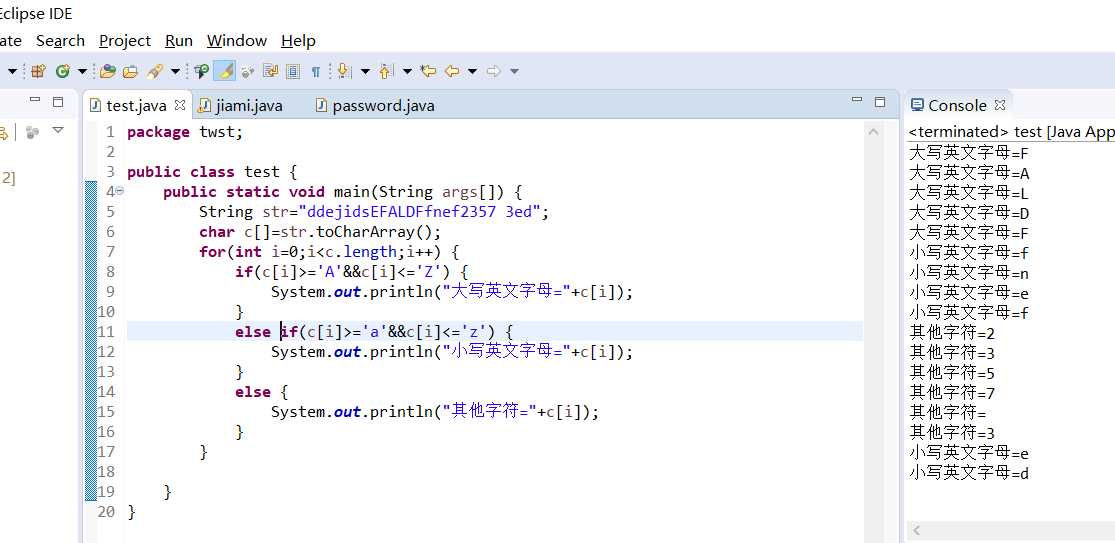Toggle Show Whitespace Characters pilcrow icon

[x=316, y=71]
